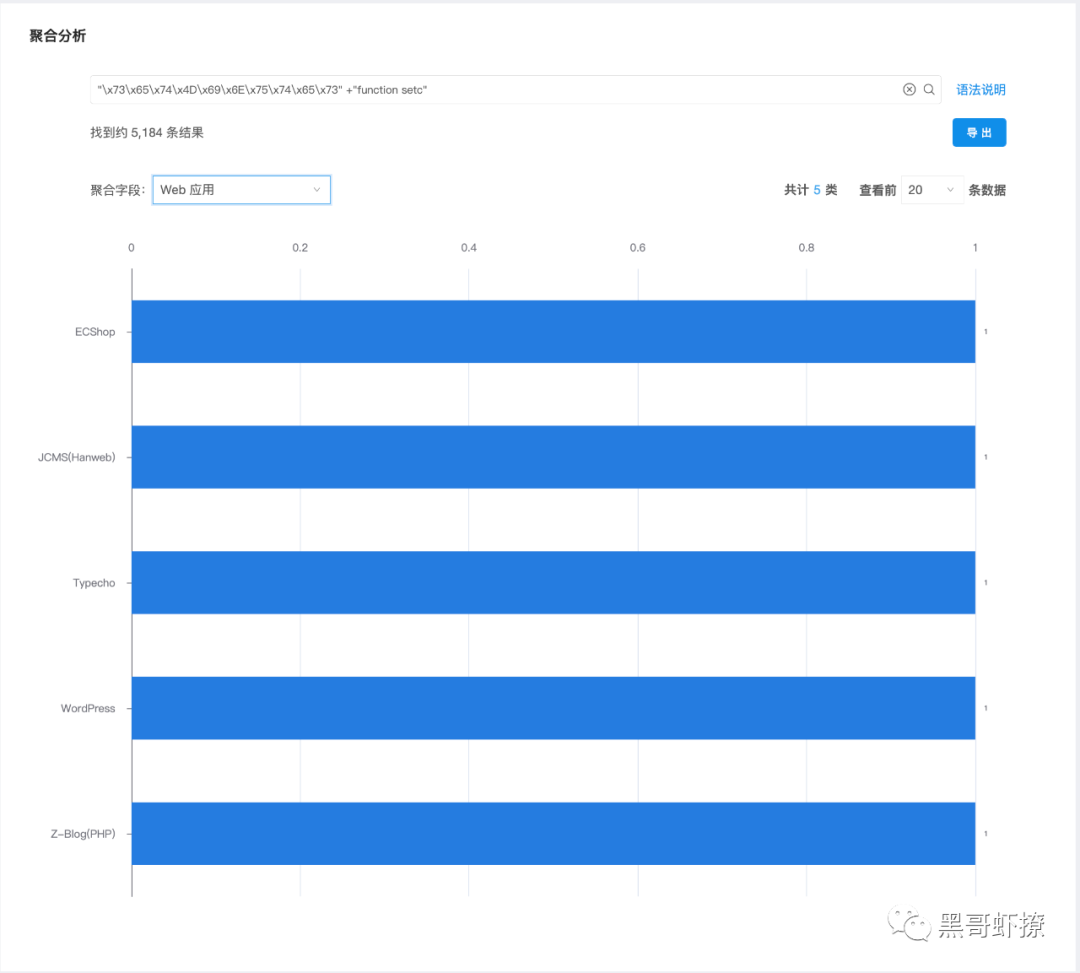Click the 导出 export button

(x=979, y=132)
